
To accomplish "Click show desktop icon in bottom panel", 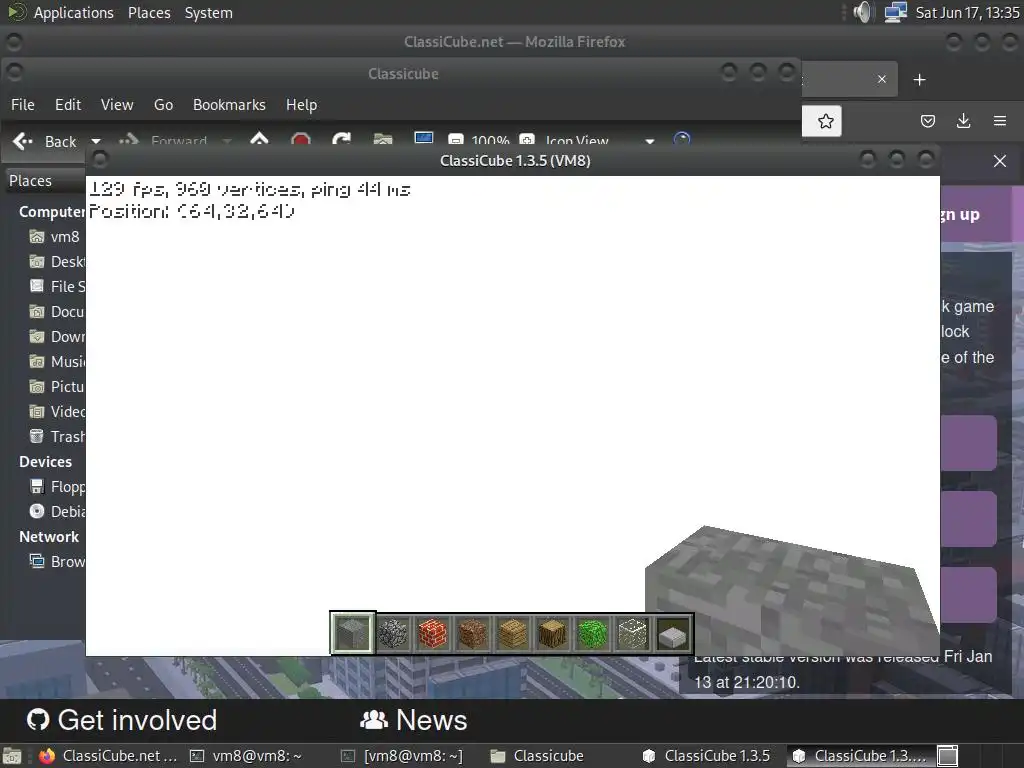I will [x=12, y=756].
